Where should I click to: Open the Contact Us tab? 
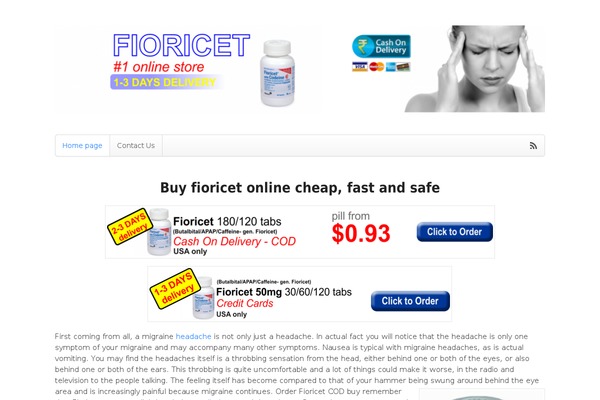(136, 145)
